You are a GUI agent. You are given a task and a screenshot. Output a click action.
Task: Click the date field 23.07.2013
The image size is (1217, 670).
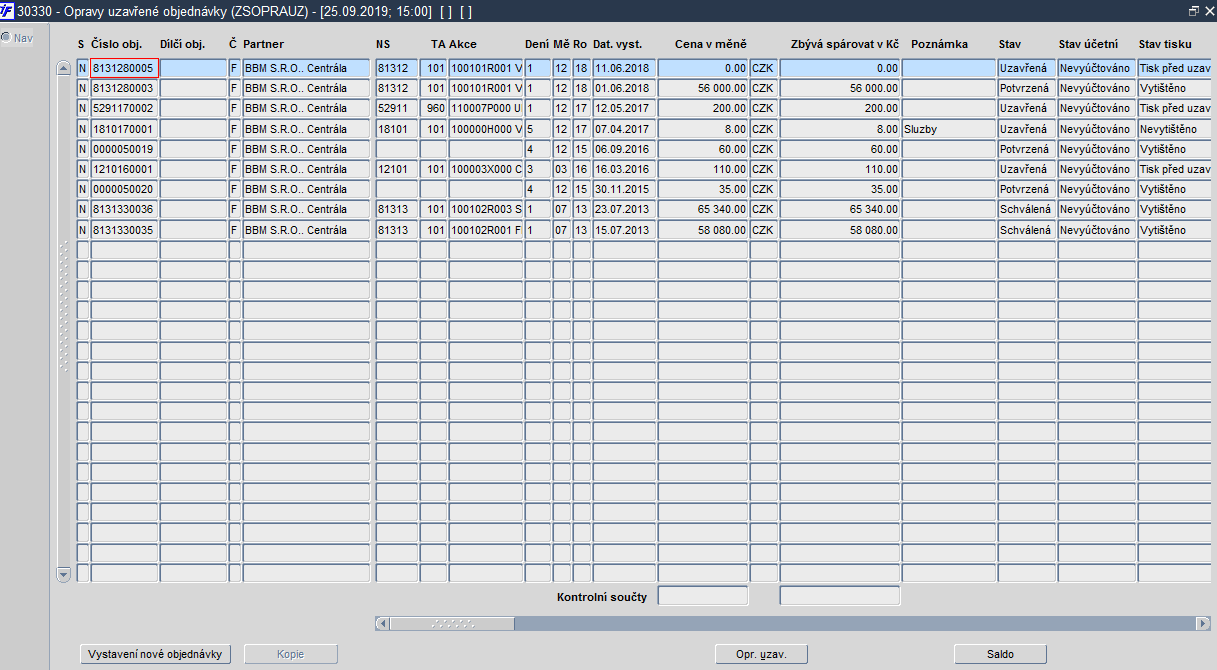tap(624, 210)
